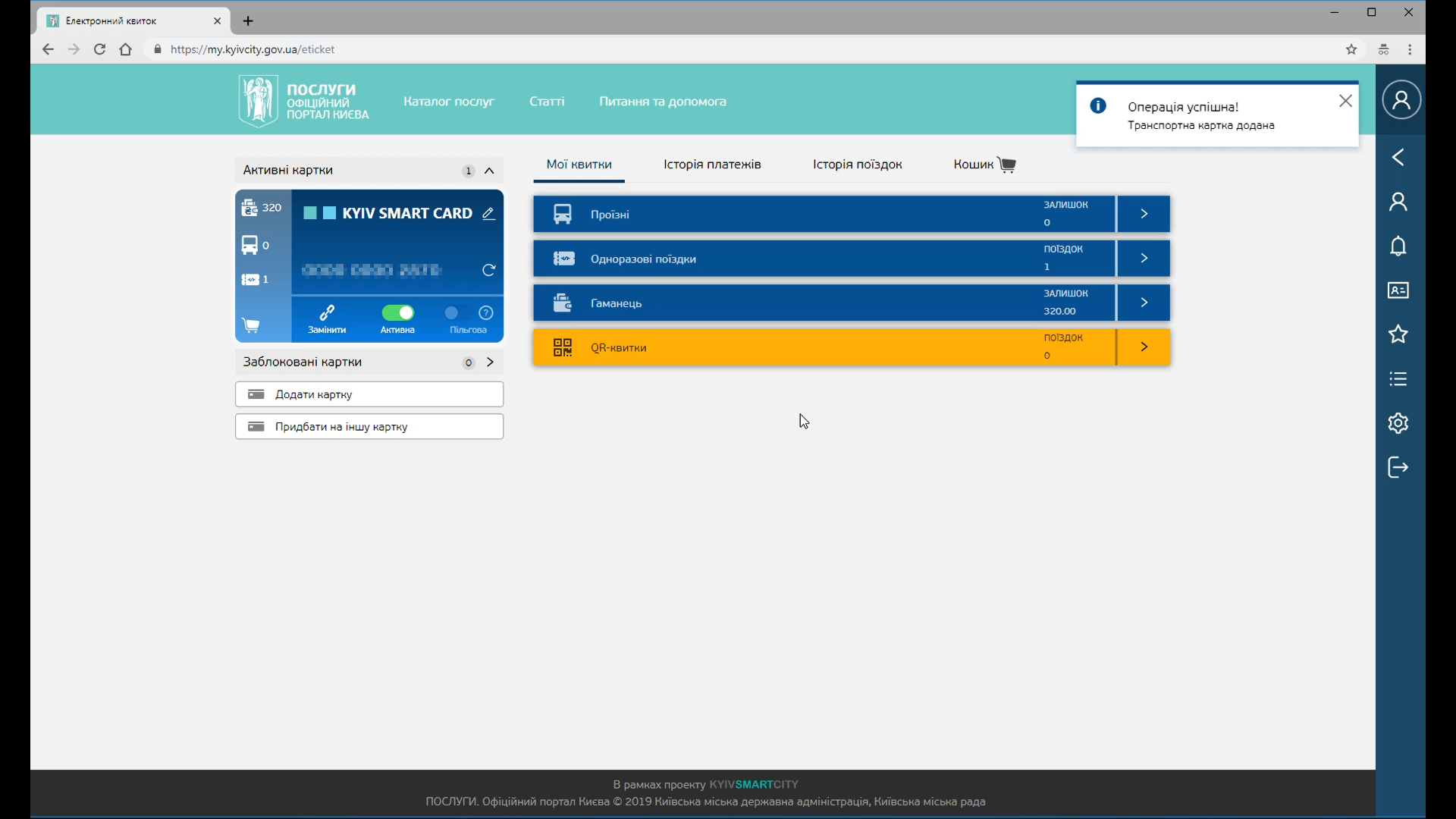Open notifications bell in the right sidebar
Screen dimensions: 1456x819
pyautogui.click(x=1398, y=246)
